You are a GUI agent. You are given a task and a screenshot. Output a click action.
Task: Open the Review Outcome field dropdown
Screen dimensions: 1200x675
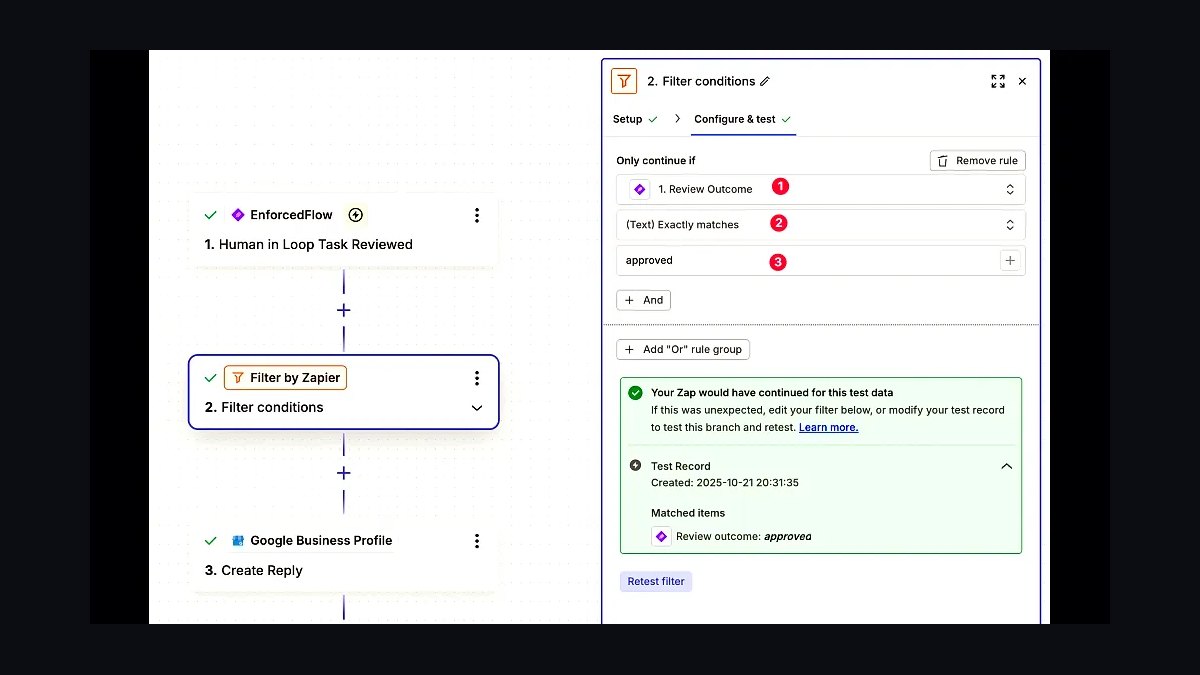(821, 189)
